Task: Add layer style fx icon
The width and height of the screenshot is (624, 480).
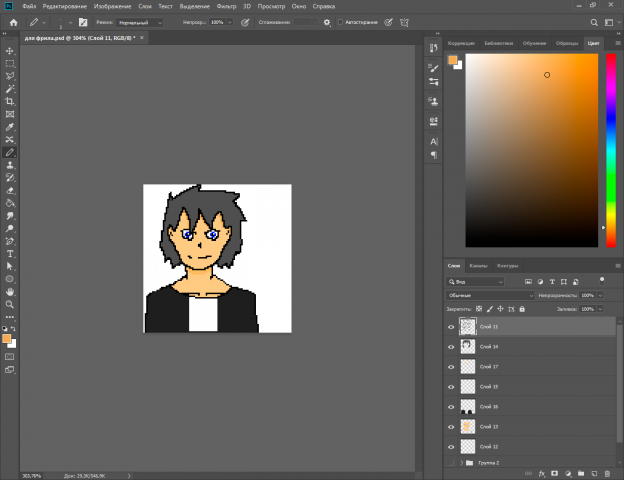Action: point(542,474)
